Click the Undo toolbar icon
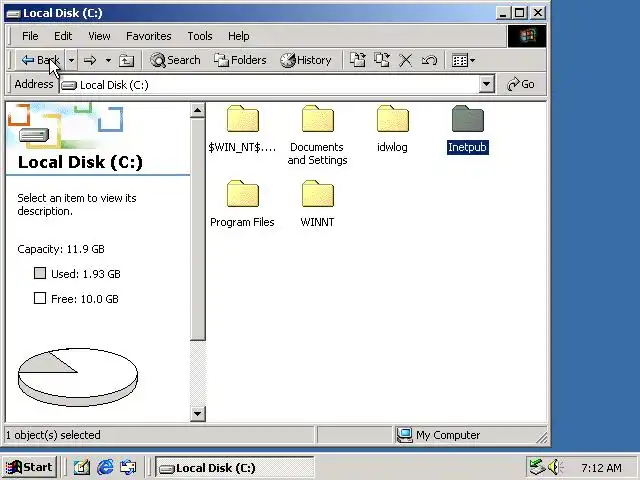This screenshot has height=480, width=640. pos(429,61)
